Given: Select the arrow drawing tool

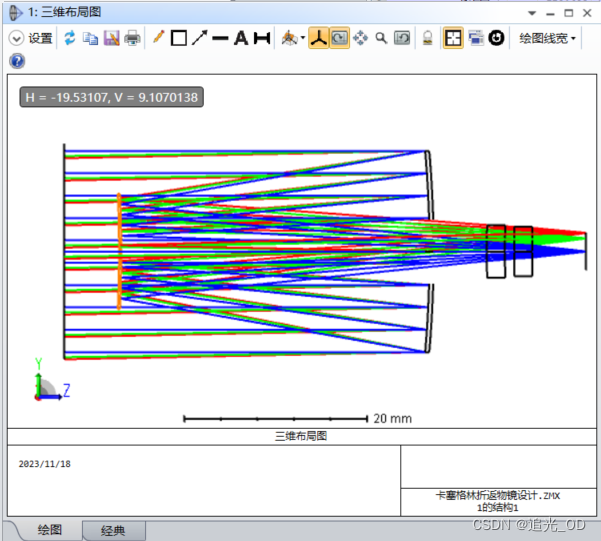Looking at the screenshot, I should click(x=199, y=38).
